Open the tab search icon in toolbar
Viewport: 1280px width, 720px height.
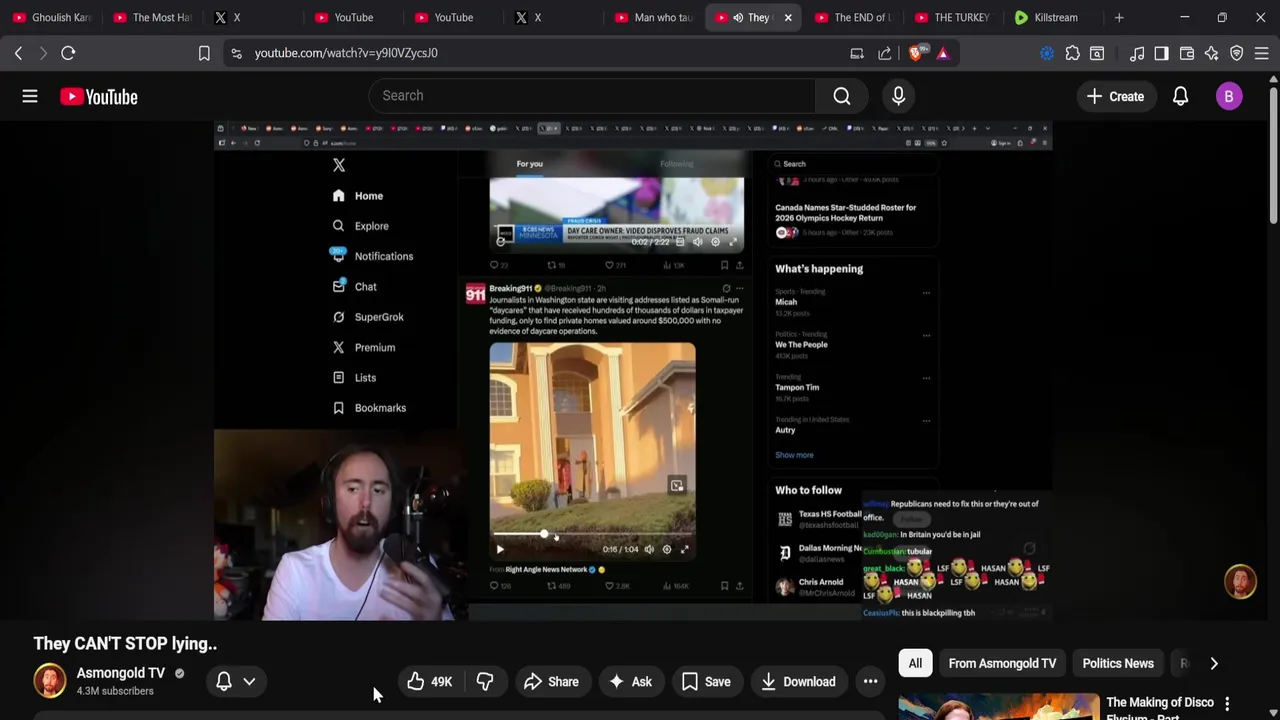pyautogui.click(x=1097, y=53)
